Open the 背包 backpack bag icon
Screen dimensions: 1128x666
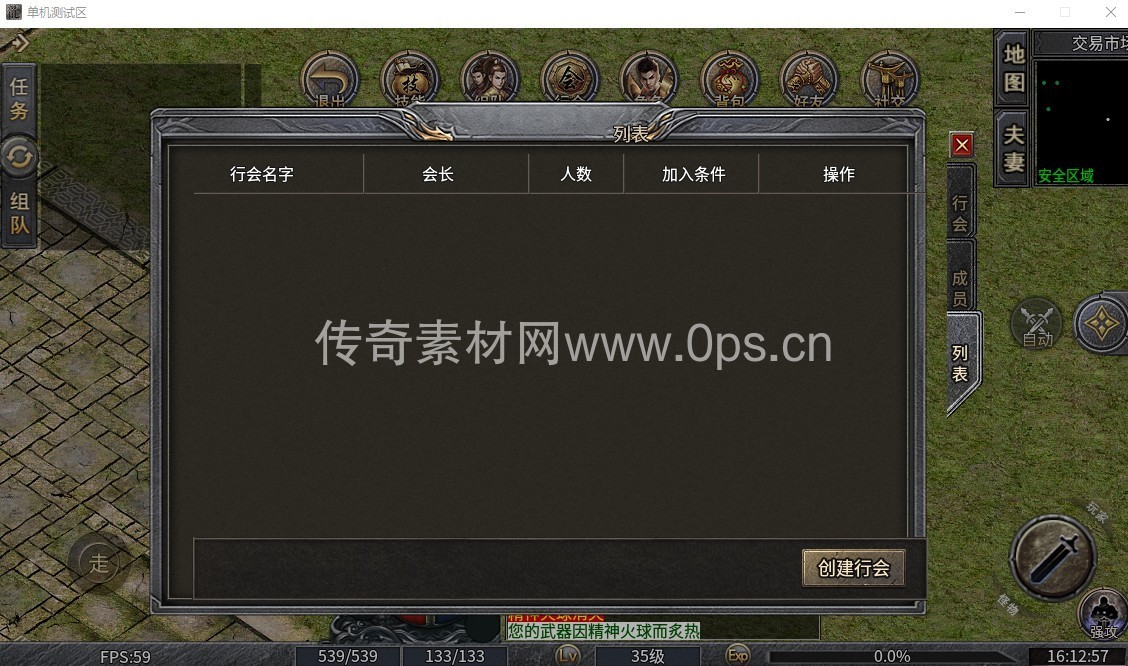point(729,79)
